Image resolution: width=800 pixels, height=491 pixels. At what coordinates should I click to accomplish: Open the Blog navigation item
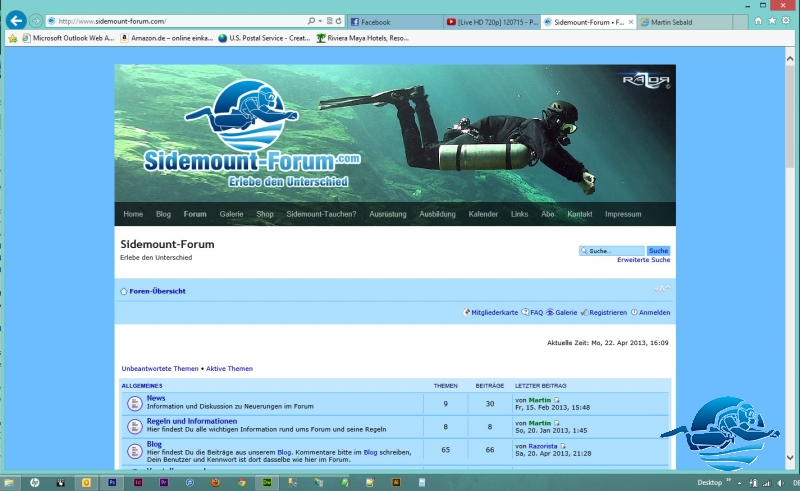pos(163,214)
